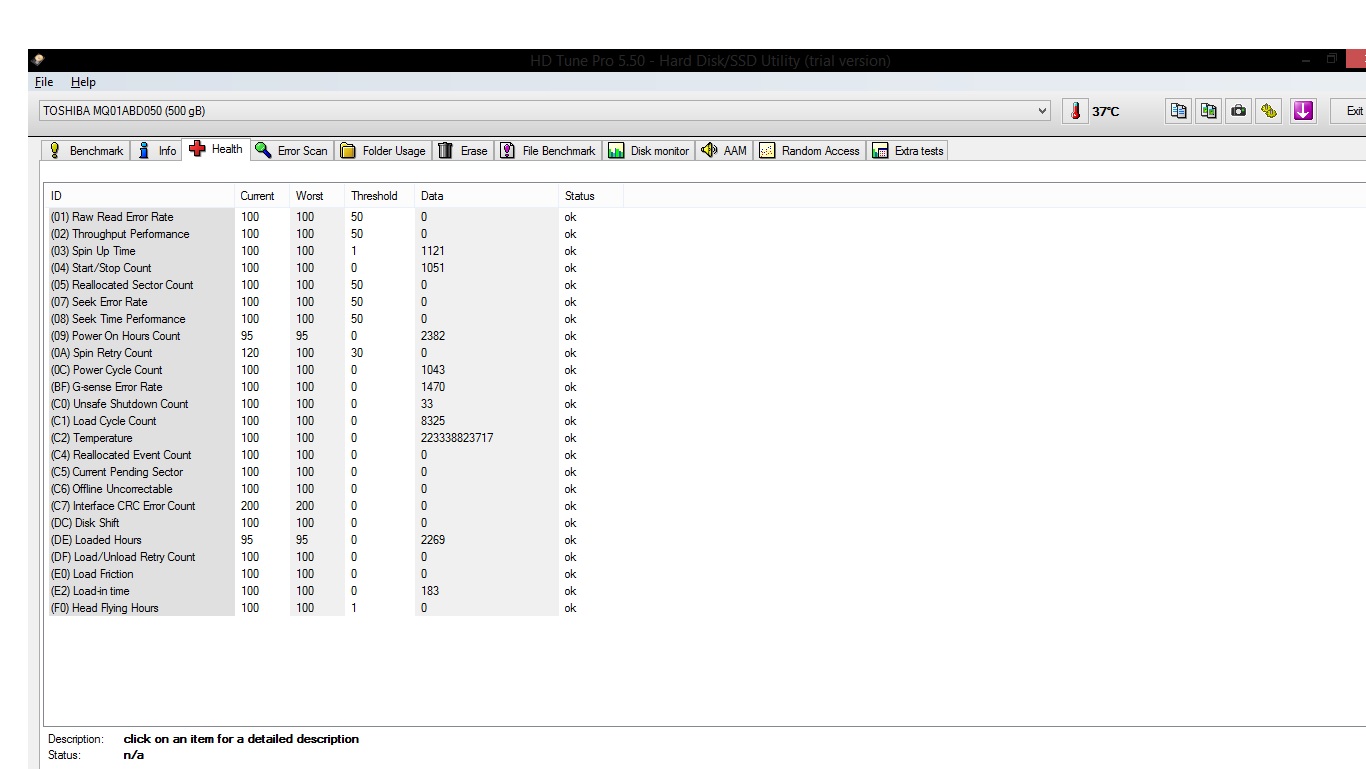
Task: Open the Random Access tab
Action: coord(810,151)
